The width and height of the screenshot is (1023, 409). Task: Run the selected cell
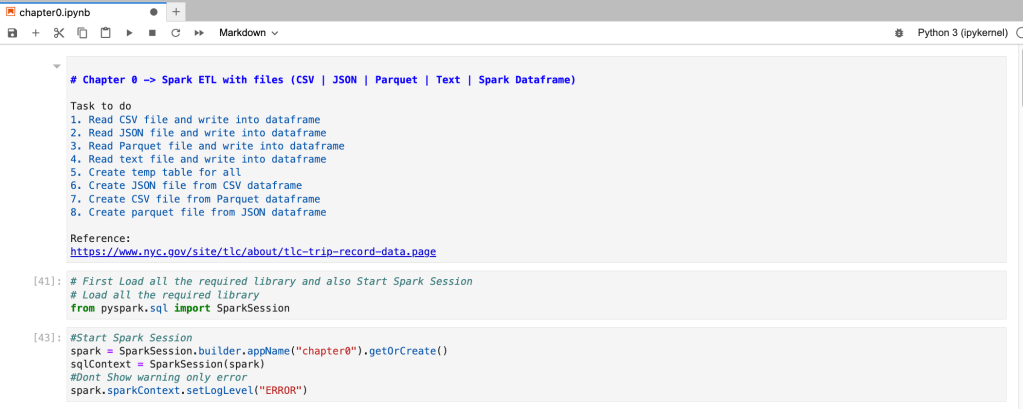point(129,33)
